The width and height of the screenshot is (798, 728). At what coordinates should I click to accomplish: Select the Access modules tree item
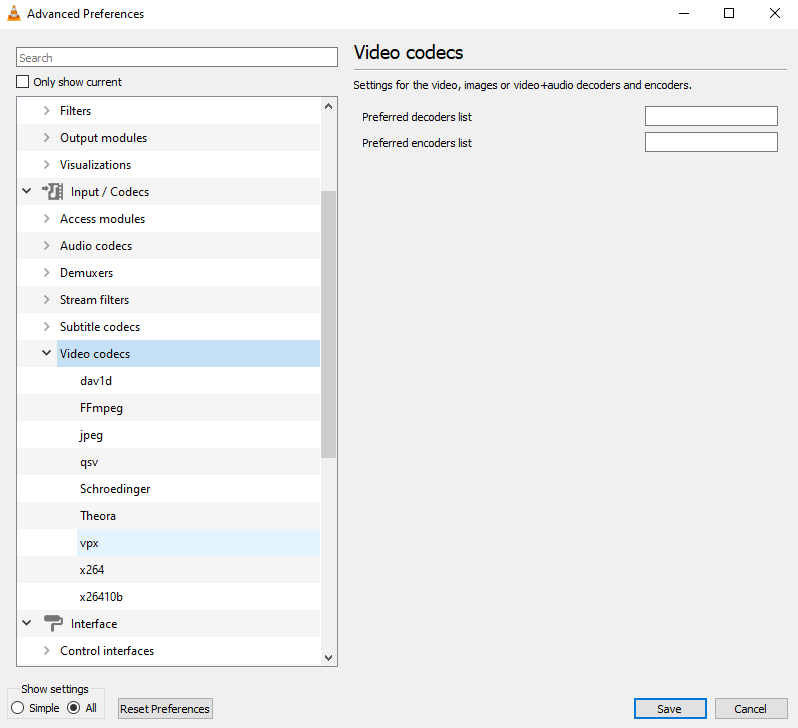102,219
